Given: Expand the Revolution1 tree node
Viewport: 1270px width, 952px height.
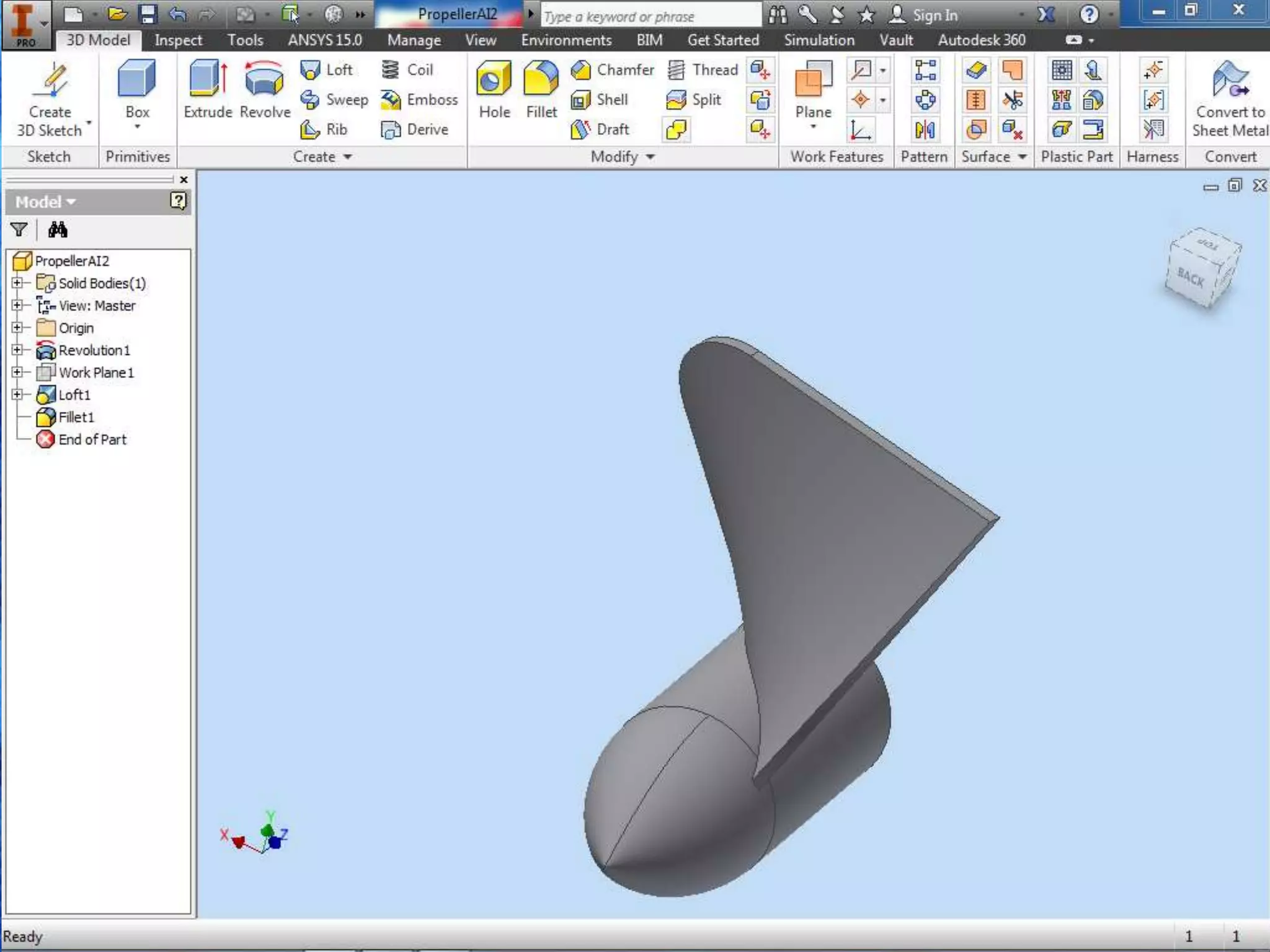Looking at the screenshot, I should point(17,350).
